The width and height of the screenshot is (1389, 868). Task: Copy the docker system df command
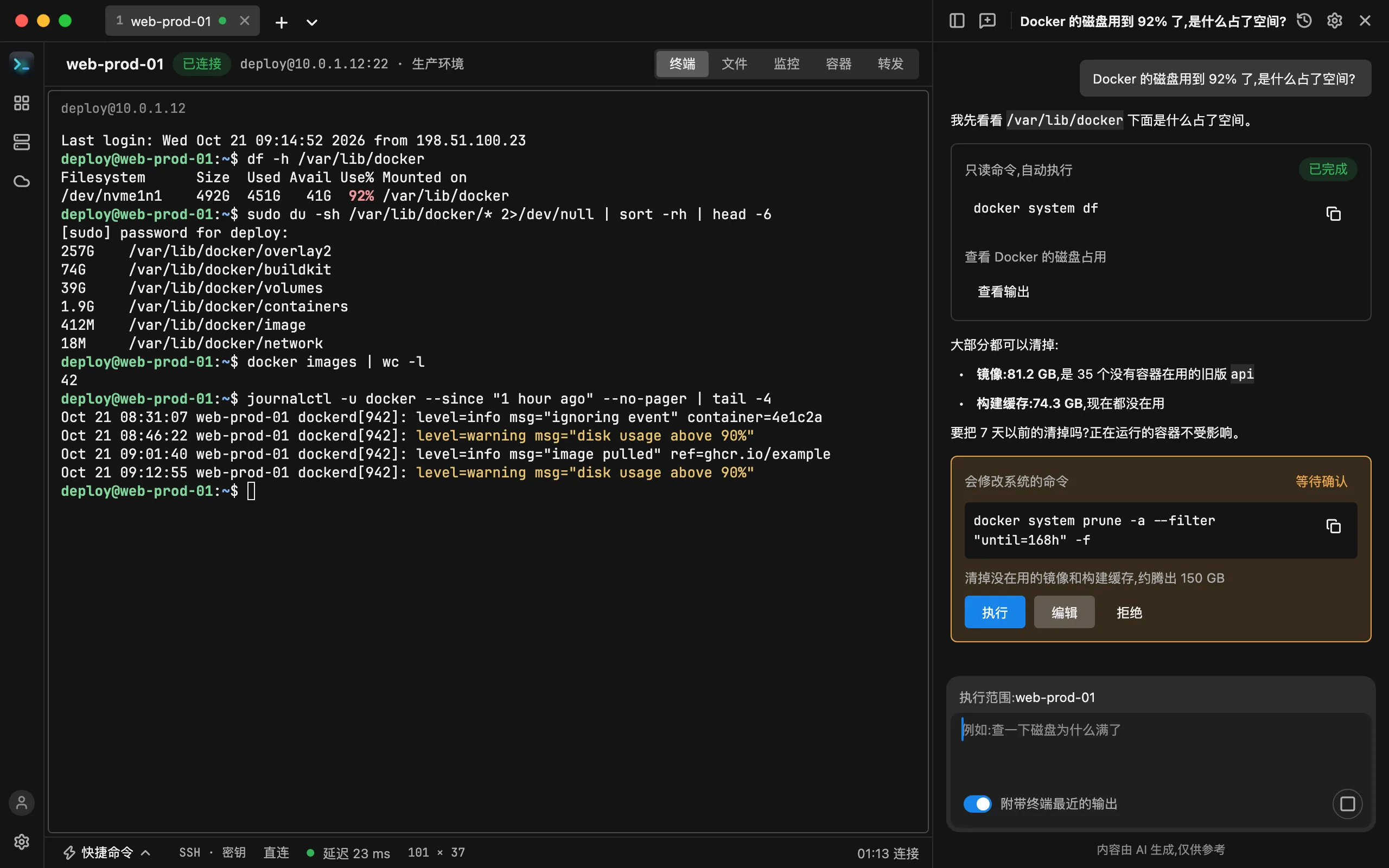point(1333,214)
